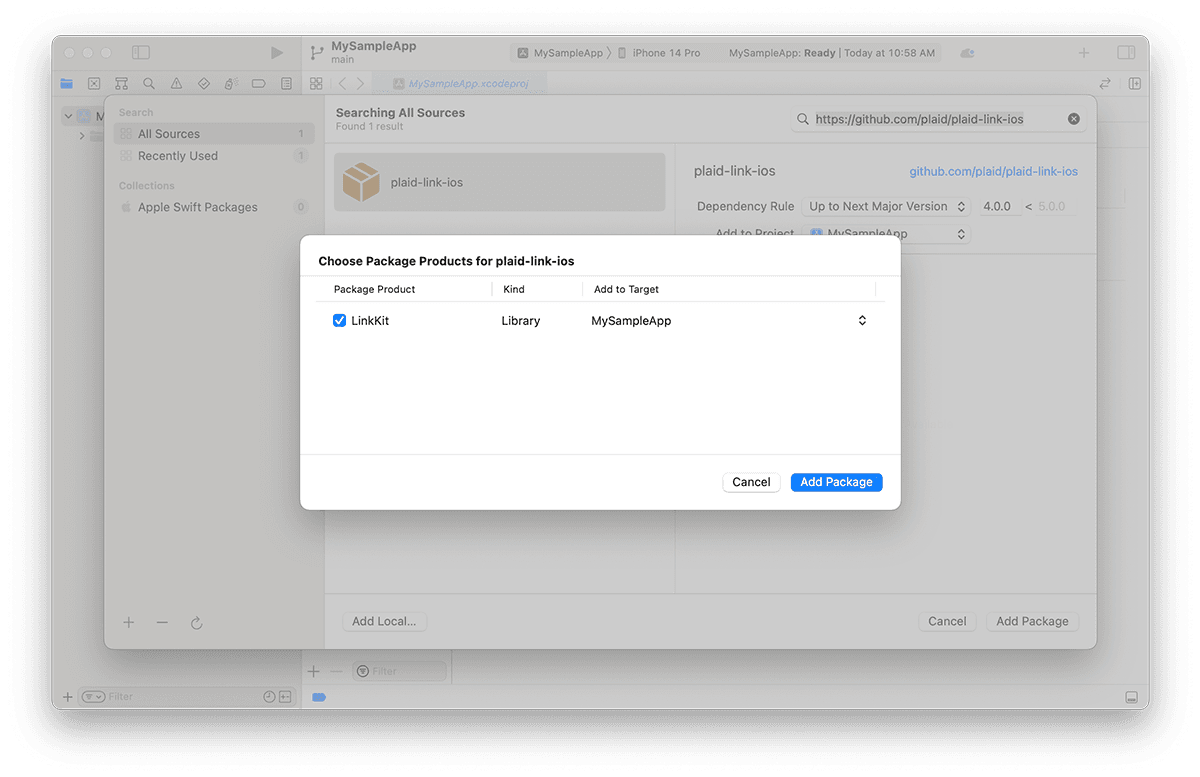This screenshot has width=1200, height=777.
Task: Click Add Package in the background sheet
Action: click(x=1032, y=621)
